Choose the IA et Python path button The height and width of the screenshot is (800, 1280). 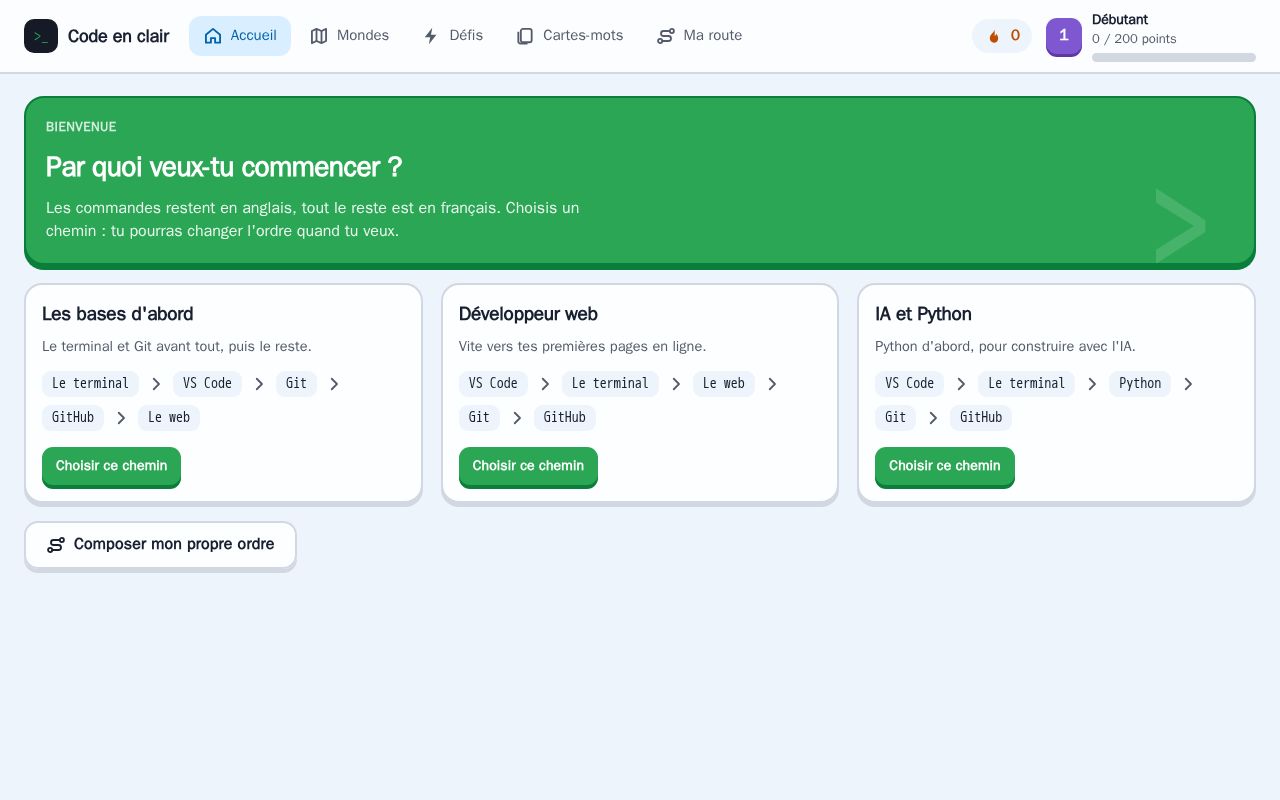[945, 466]
